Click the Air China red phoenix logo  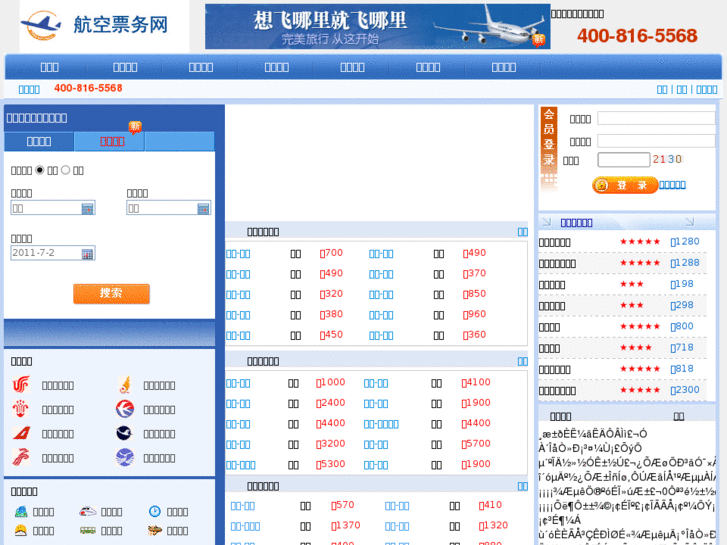(21, 385)
